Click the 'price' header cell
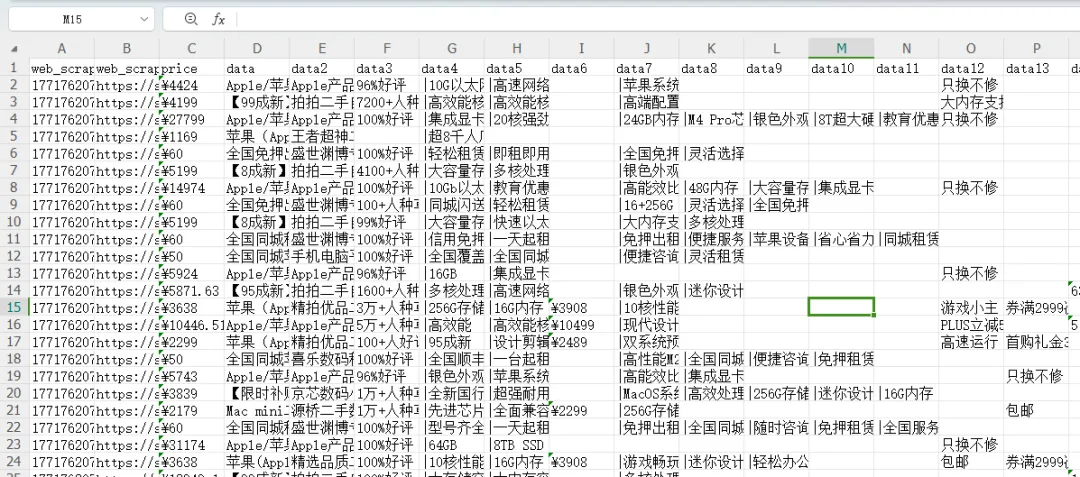The image size is (1080, 477). pos(191,68)
